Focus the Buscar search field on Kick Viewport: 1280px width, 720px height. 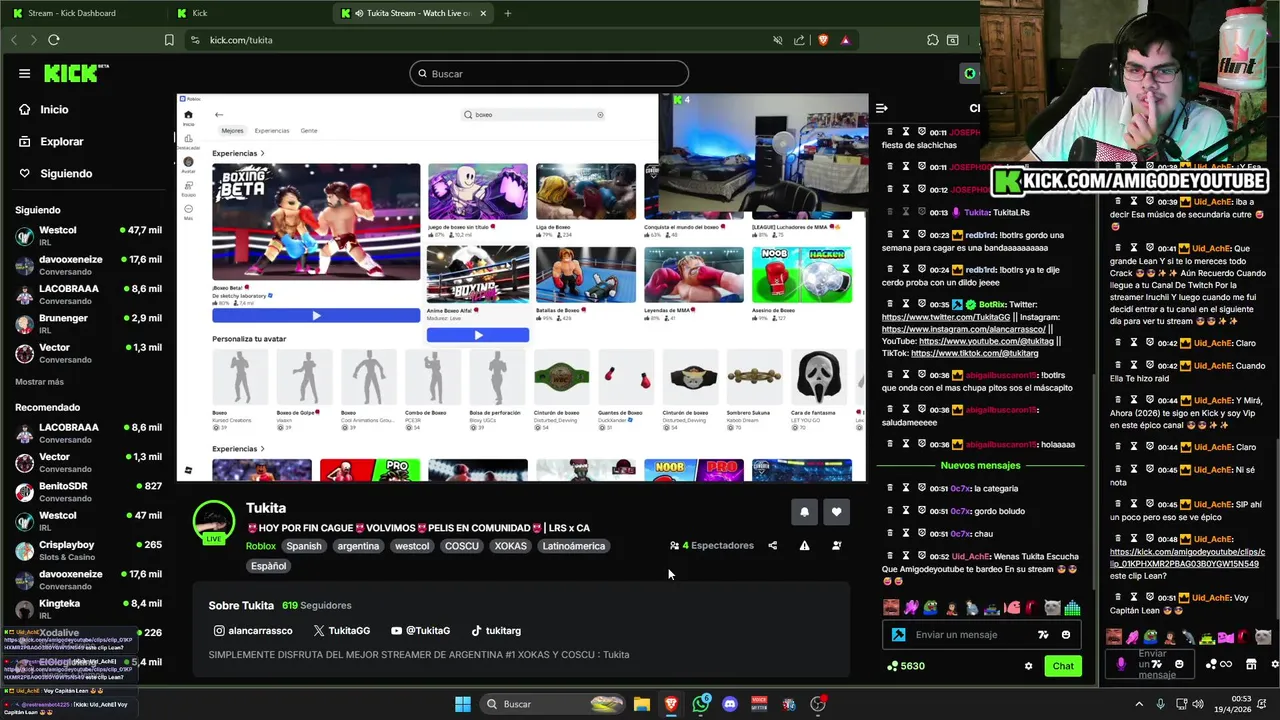click(549, 73)
